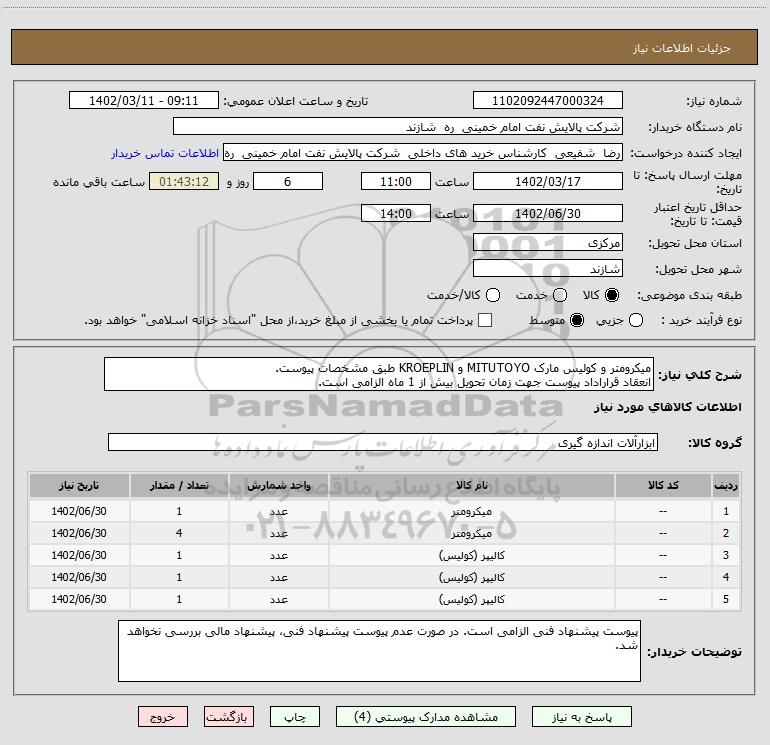The height and width of the screenshot is (745, 770).
Task: Click the نام کالا column header
Action: (471, 485)
